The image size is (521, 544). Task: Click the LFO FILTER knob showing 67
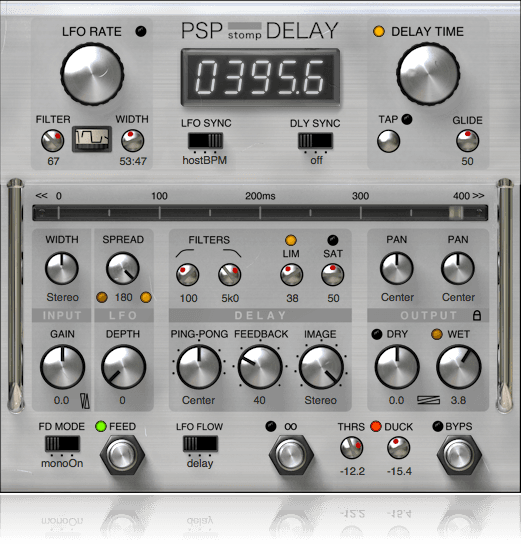coord(53,141)
